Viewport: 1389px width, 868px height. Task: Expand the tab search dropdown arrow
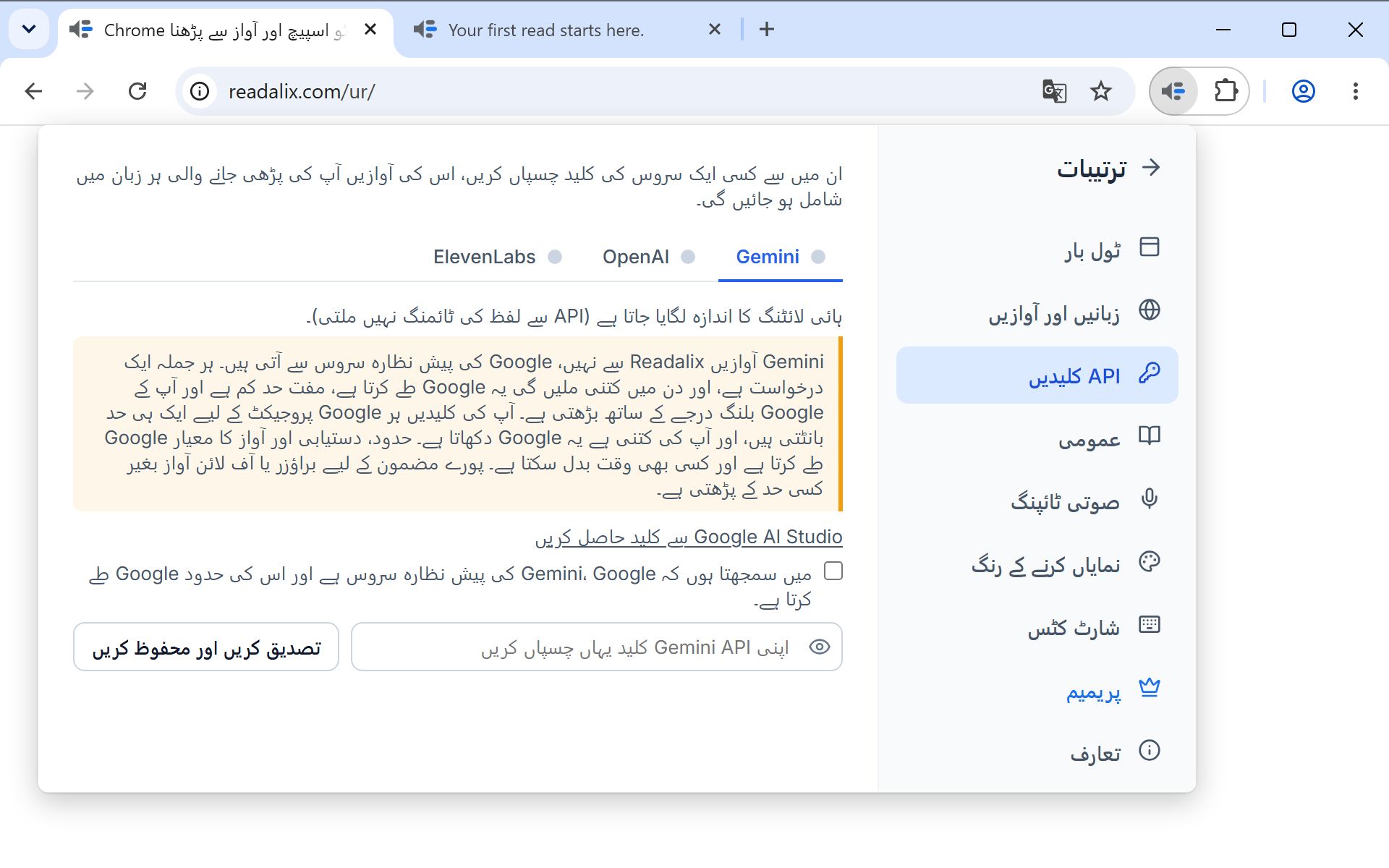point(29,29)
